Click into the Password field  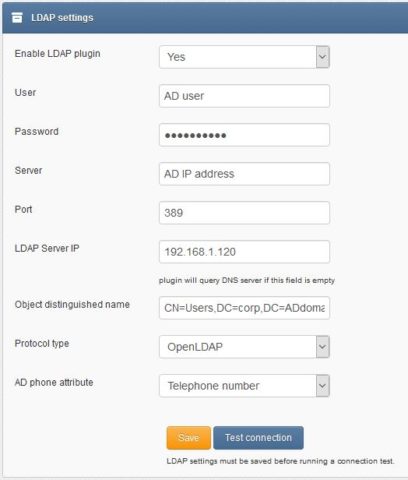point(244,135)
